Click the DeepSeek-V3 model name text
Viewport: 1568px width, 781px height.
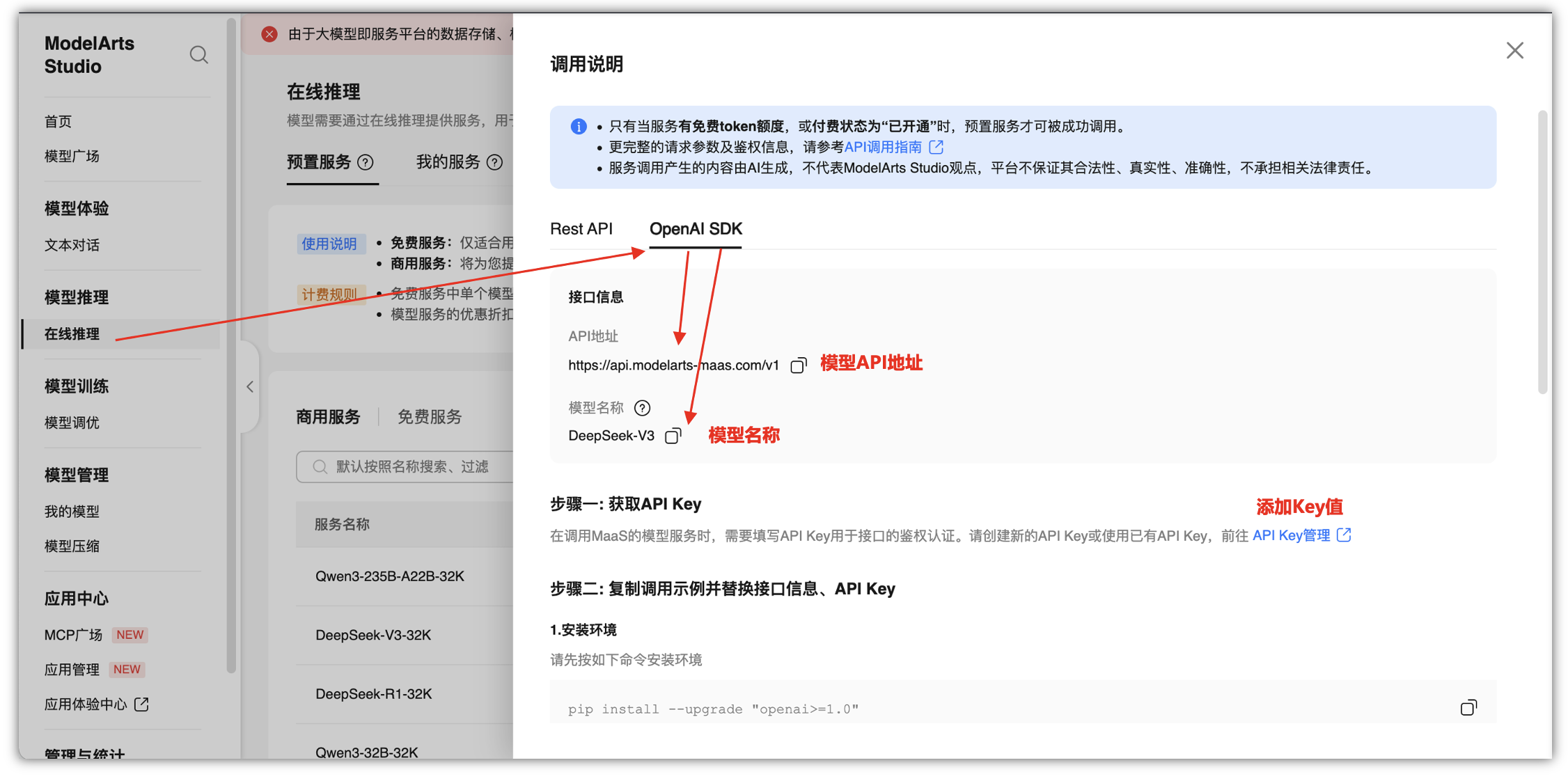click(x=611, y=436)
